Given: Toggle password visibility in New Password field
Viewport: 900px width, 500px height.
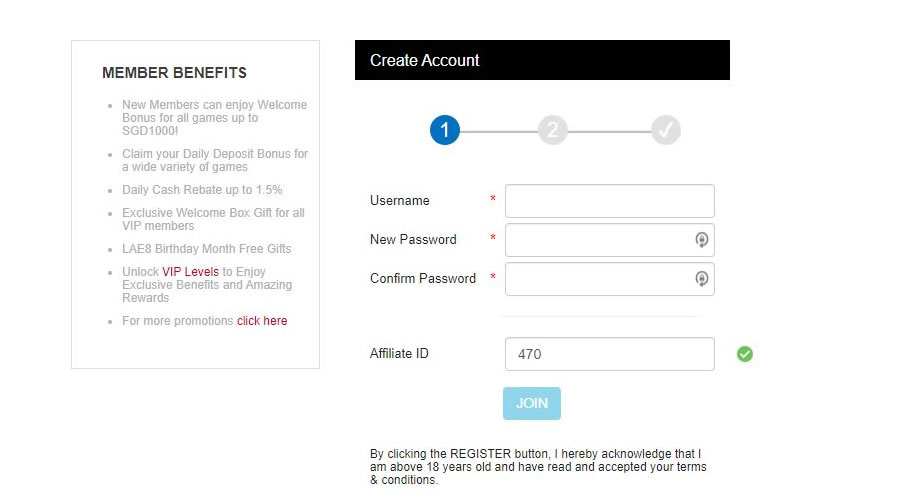Looking at the screenshot, I should pyautogui.click(x=702, y=240).
